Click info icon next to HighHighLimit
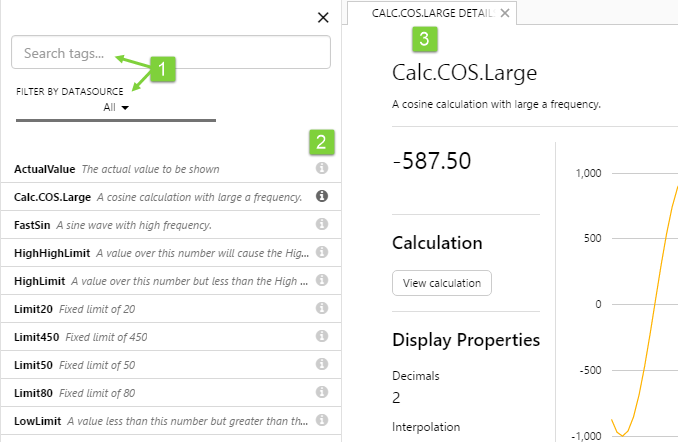Screen dimensions: 678x442 pyautogui.click(x=322, y=253)
